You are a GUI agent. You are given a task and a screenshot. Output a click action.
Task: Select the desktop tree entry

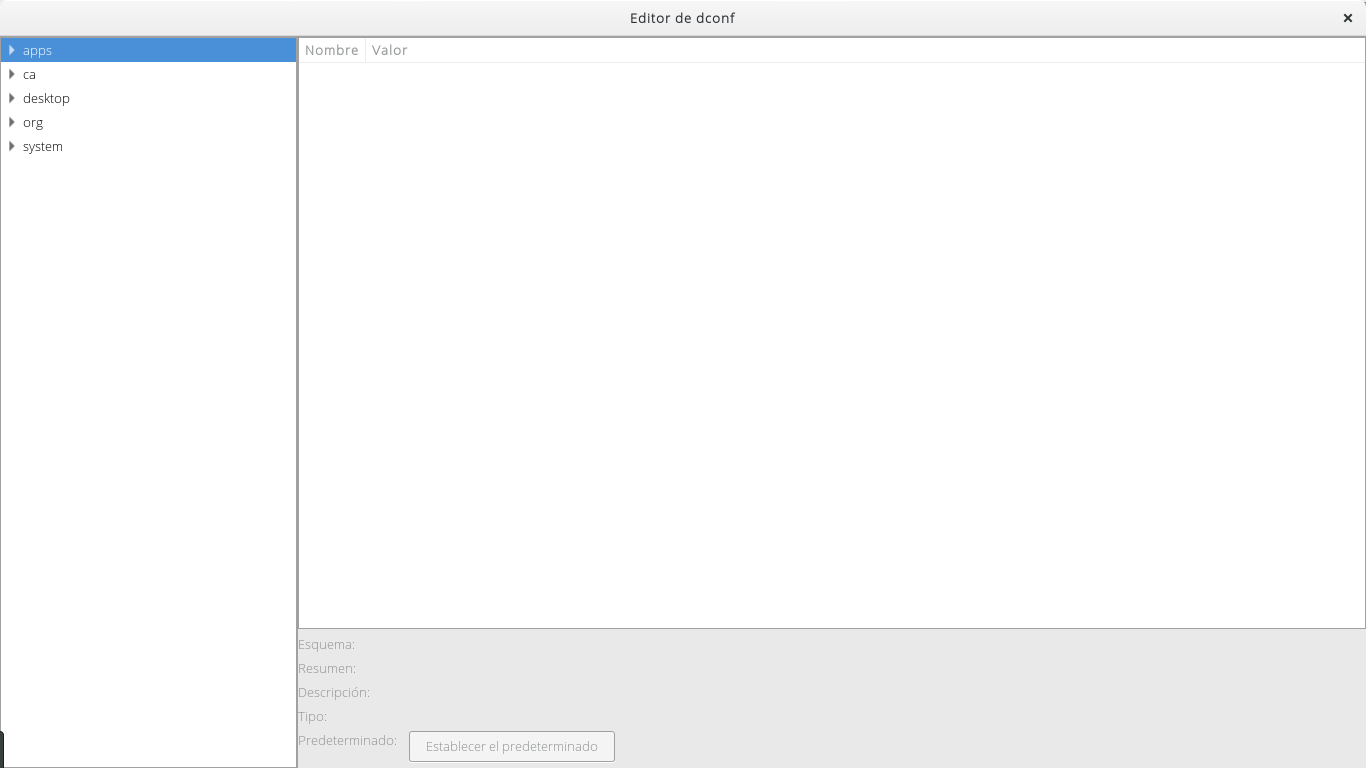(46, 98)
